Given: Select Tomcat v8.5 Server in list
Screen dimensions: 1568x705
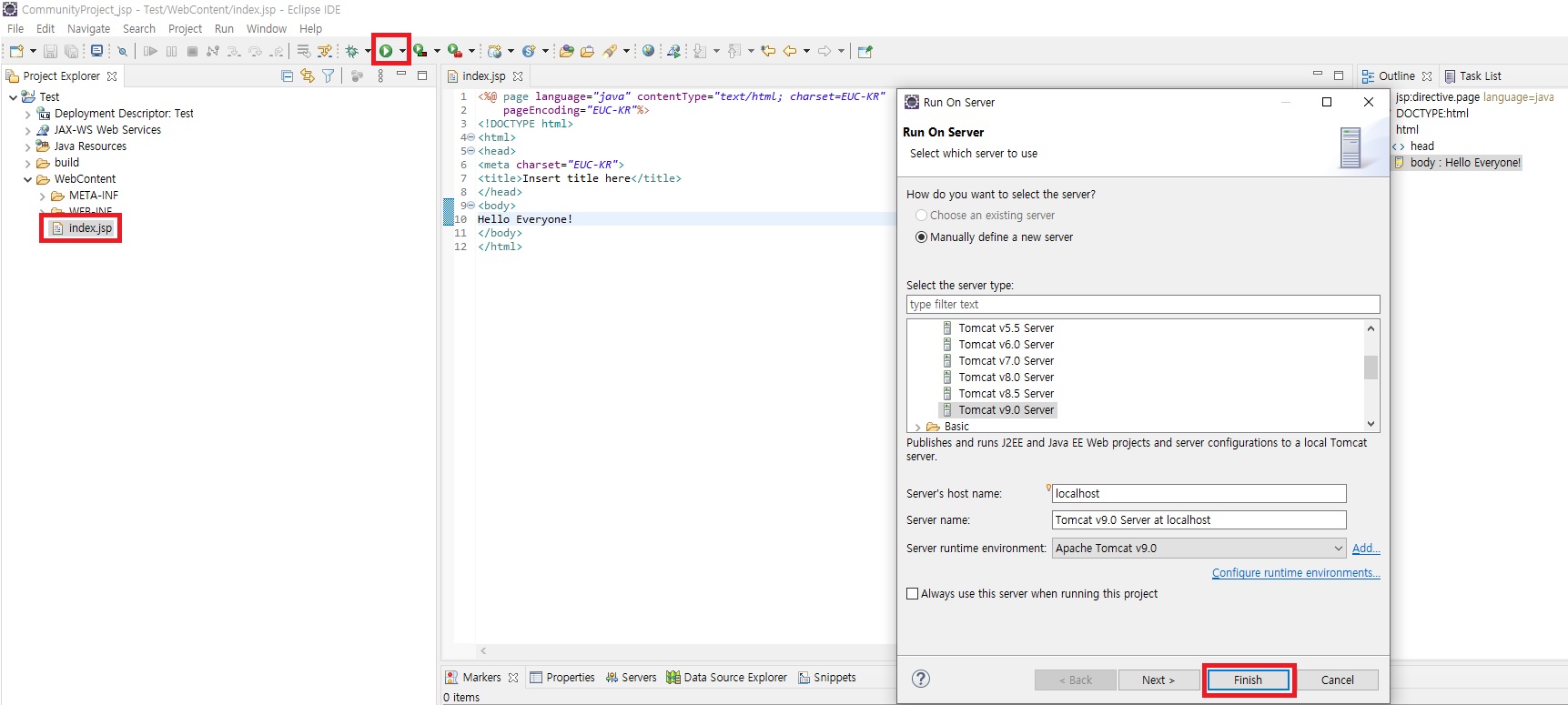Looking at the screenshot, I should (x=1006, y=394).
